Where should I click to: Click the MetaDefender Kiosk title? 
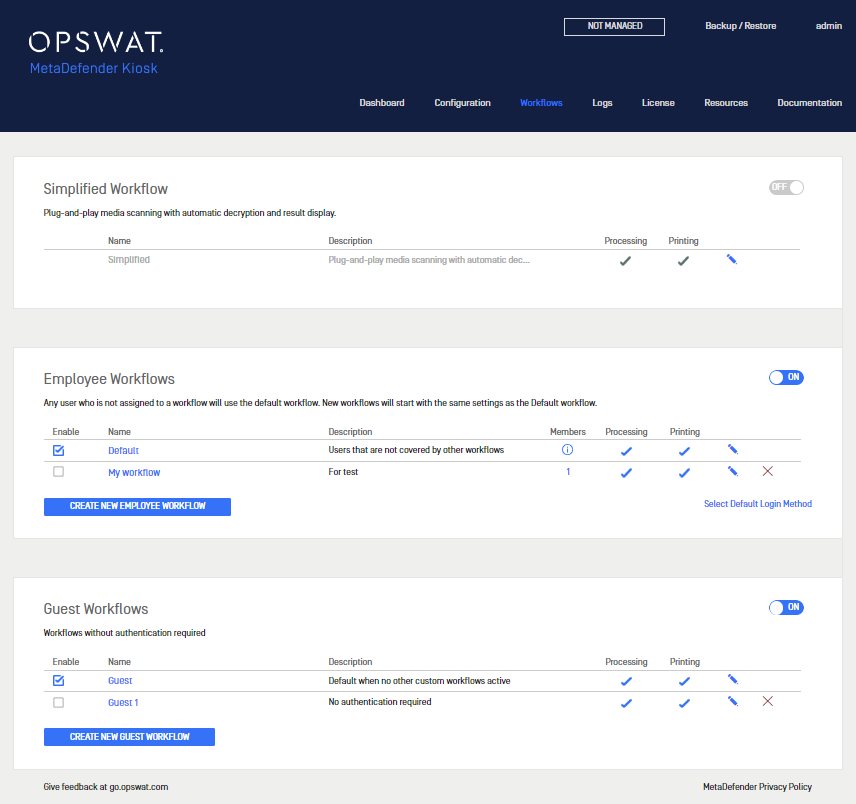point(93,68)
